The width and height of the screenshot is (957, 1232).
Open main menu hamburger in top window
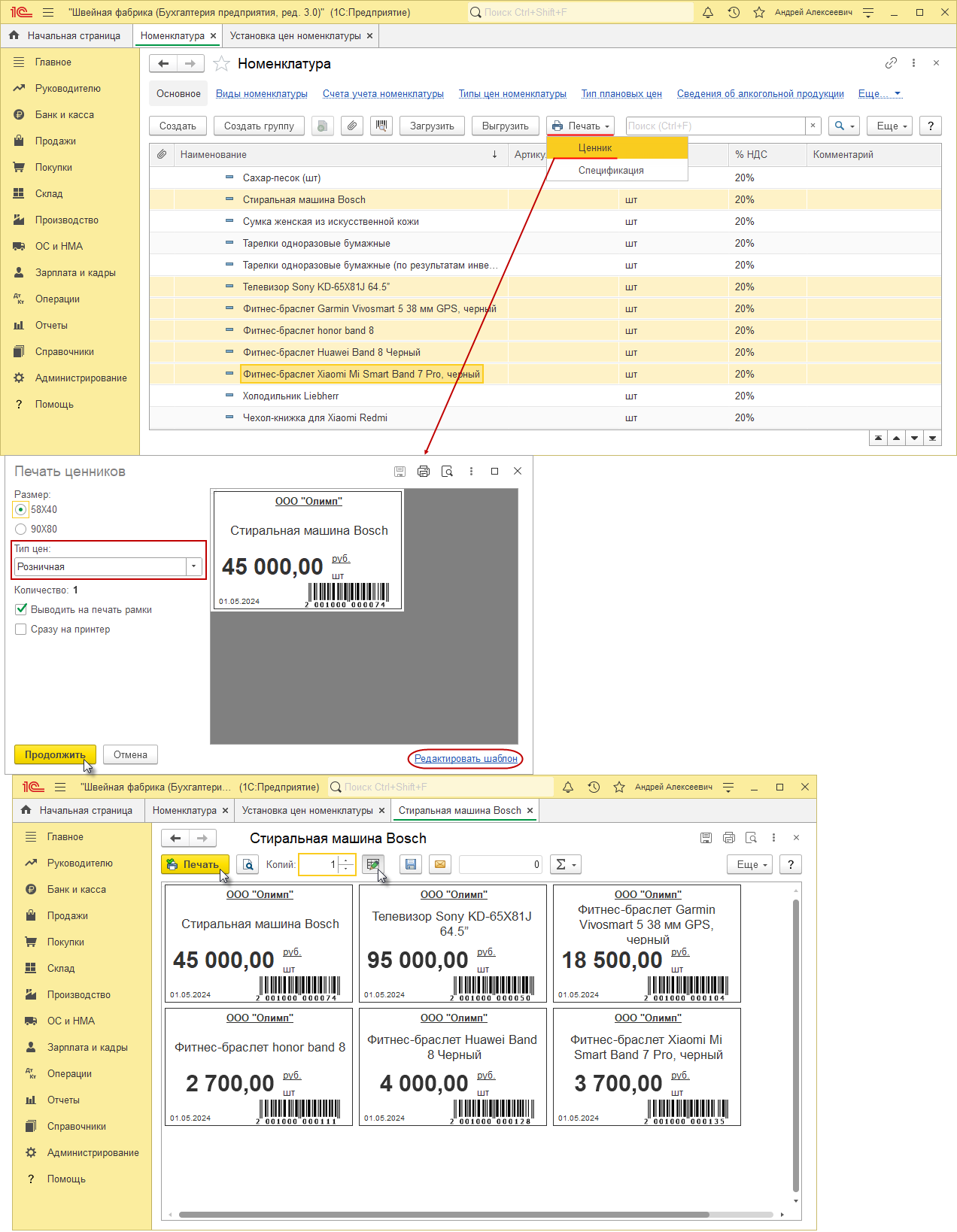pos(48,12)
